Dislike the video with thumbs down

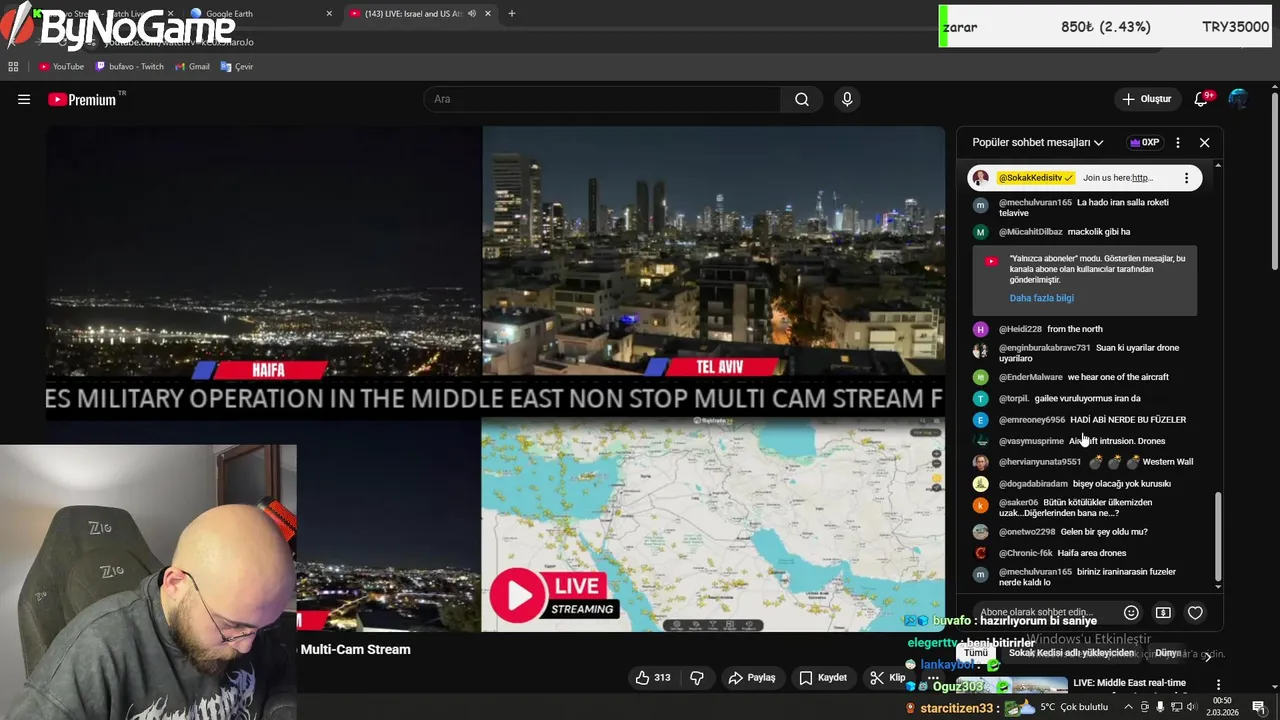697,678
